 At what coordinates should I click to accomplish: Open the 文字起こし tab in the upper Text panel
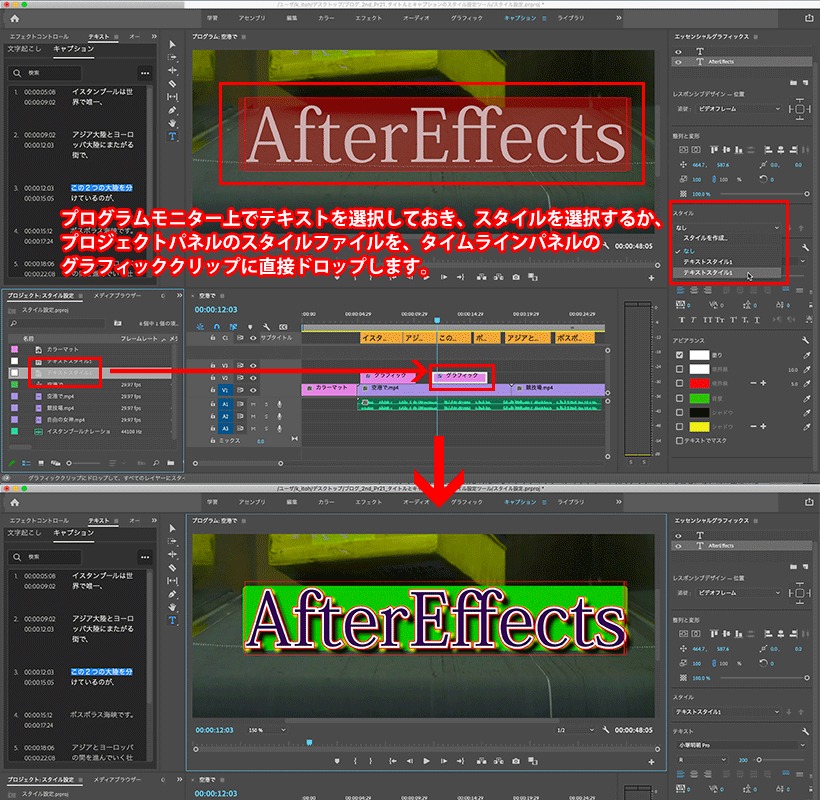coord(24,49)
